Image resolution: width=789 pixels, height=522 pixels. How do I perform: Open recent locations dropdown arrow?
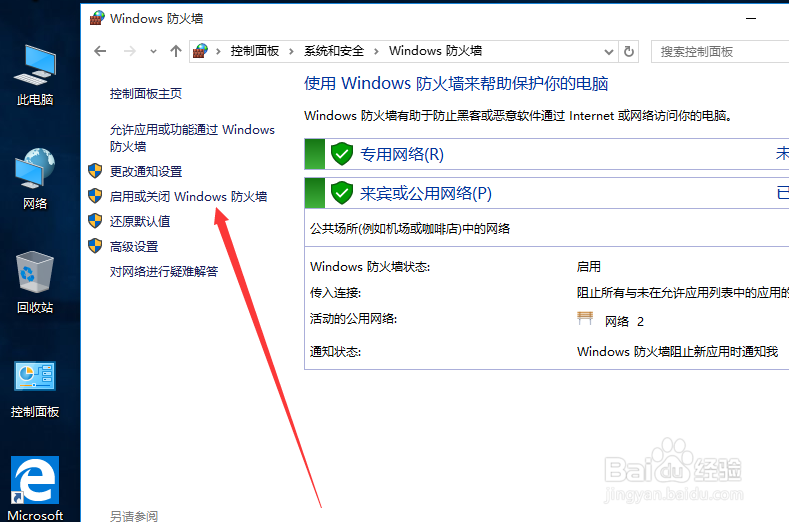153,51
